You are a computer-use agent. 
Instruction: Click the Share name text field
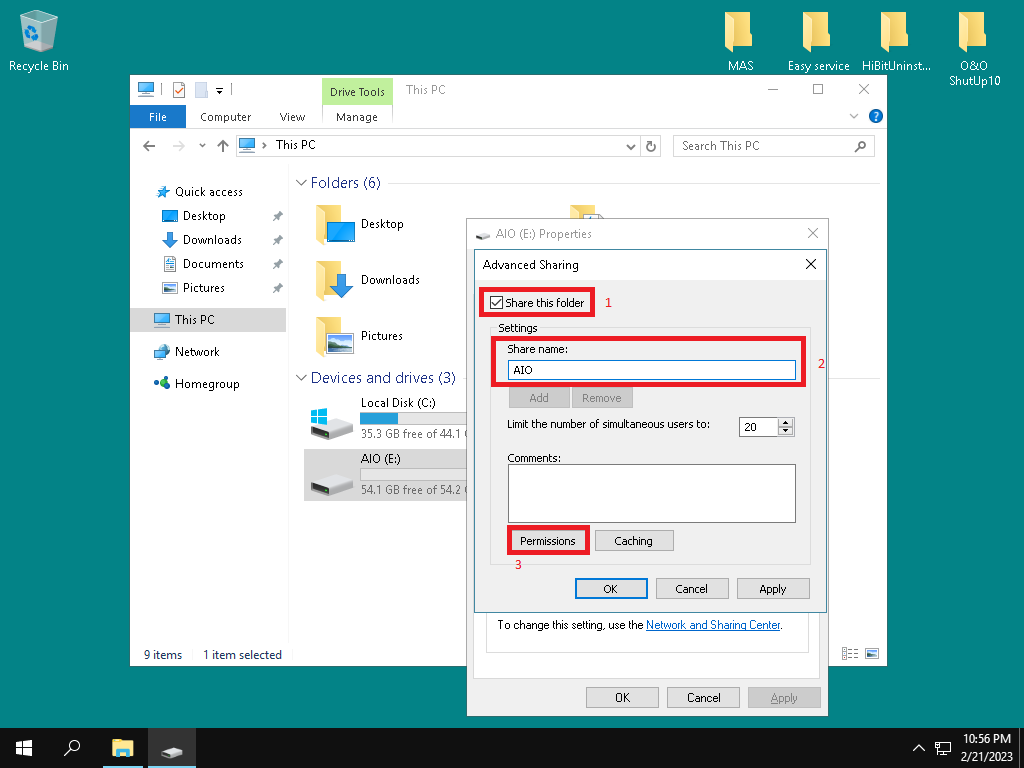[x=651, y=370]
